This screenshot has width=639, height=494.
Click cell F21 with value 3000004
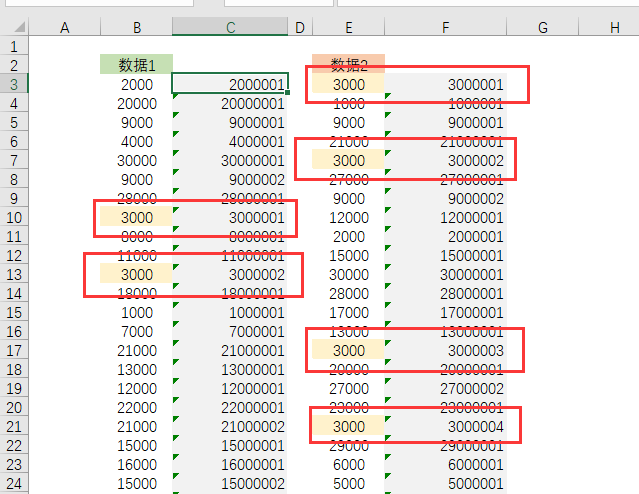(x=445, y=426)
